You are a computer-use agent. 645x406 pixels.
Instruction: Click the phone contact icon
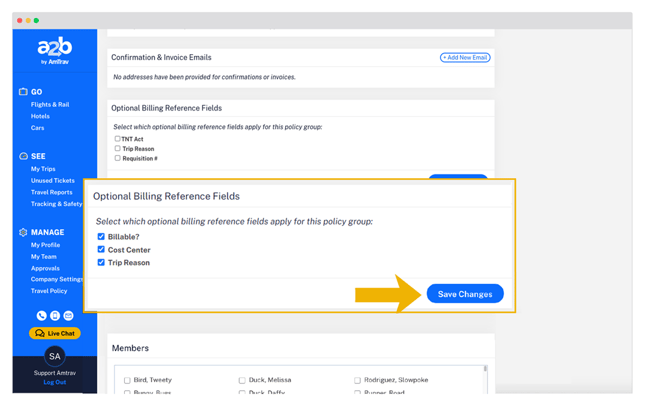(42, 316)
